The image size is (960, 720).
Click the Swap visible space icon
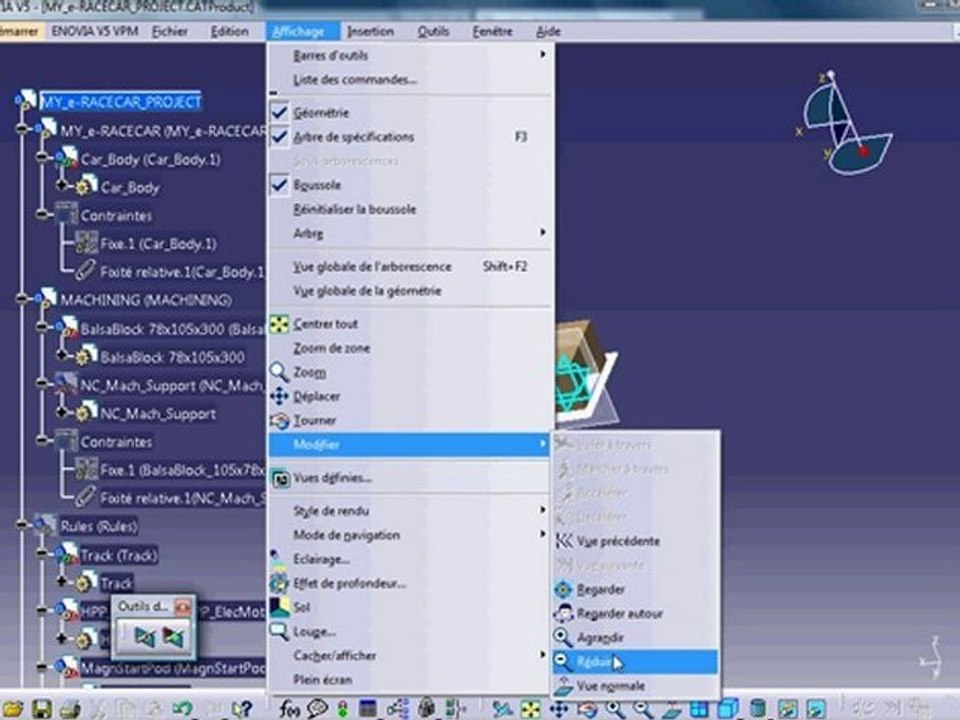tap(816, 710)
